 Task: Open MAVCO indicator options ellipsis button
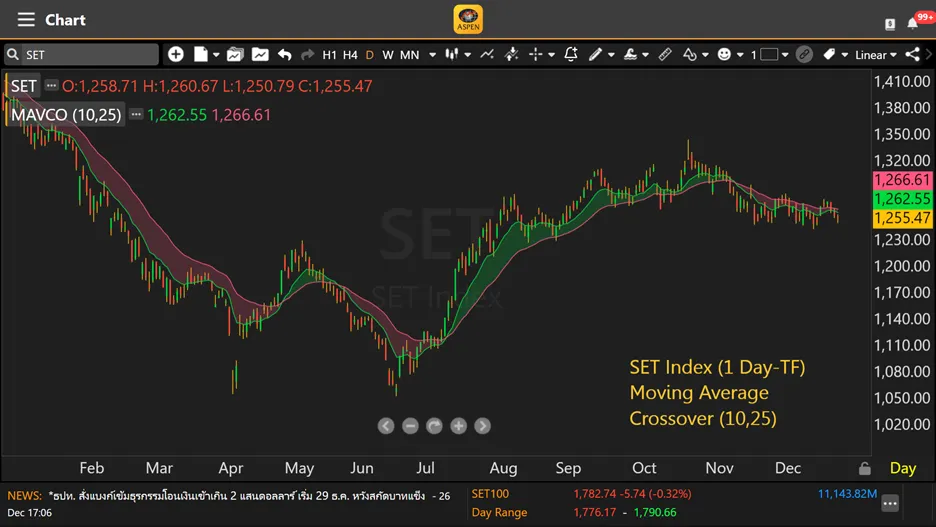coord(136,115)
